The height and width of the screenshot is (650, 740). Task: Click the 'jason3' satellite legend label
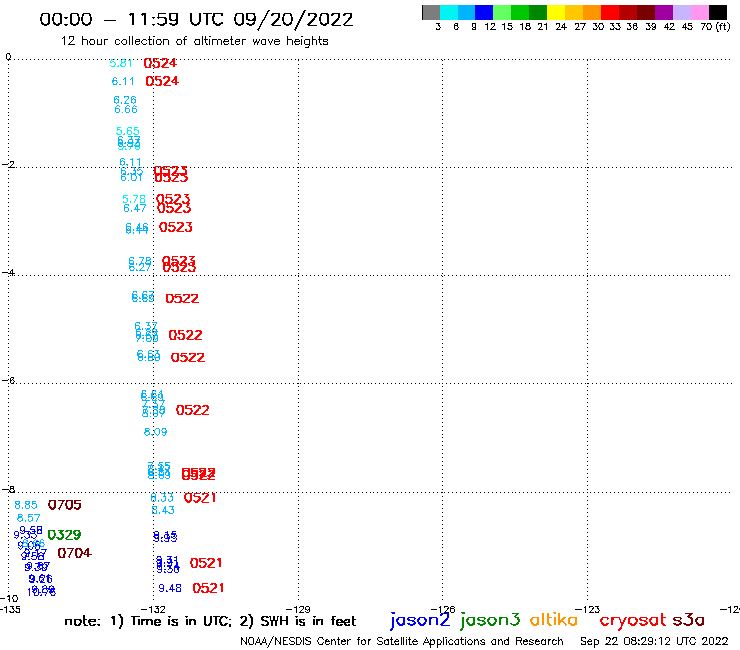coord(490,620)
